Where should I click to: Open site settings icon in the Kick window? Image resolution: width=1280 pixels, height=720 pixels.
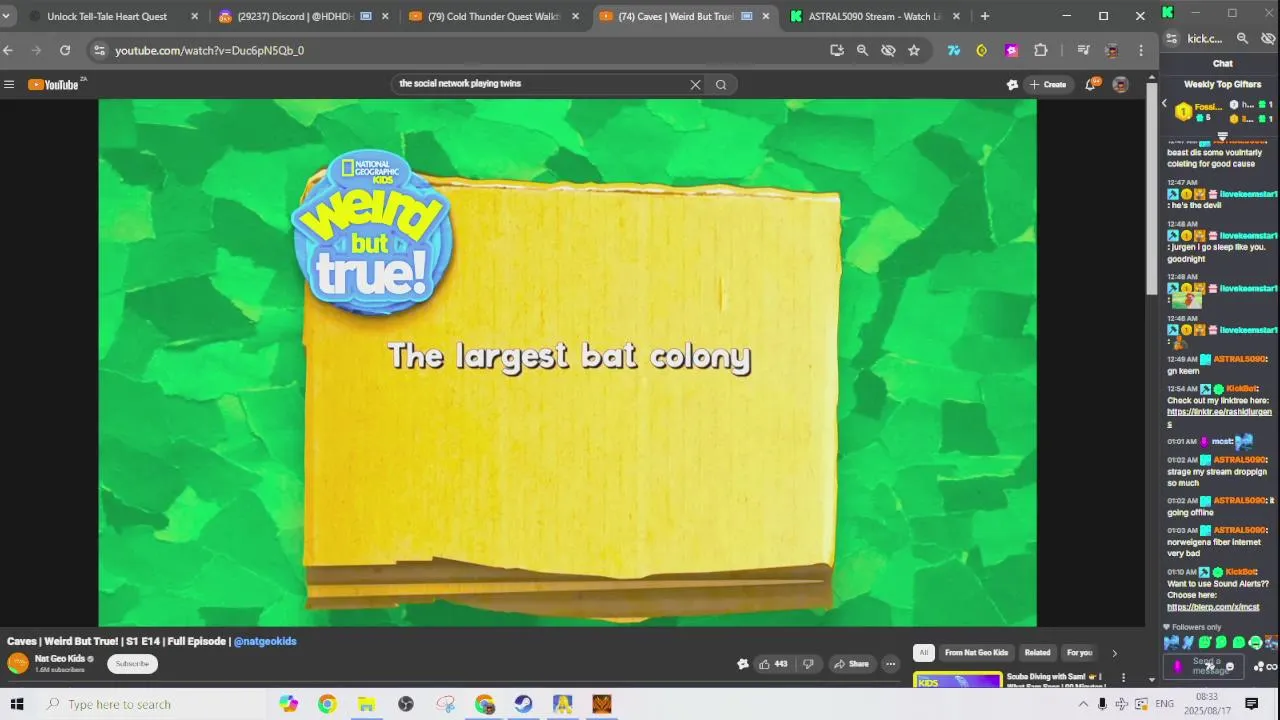tap(1171, 39)
